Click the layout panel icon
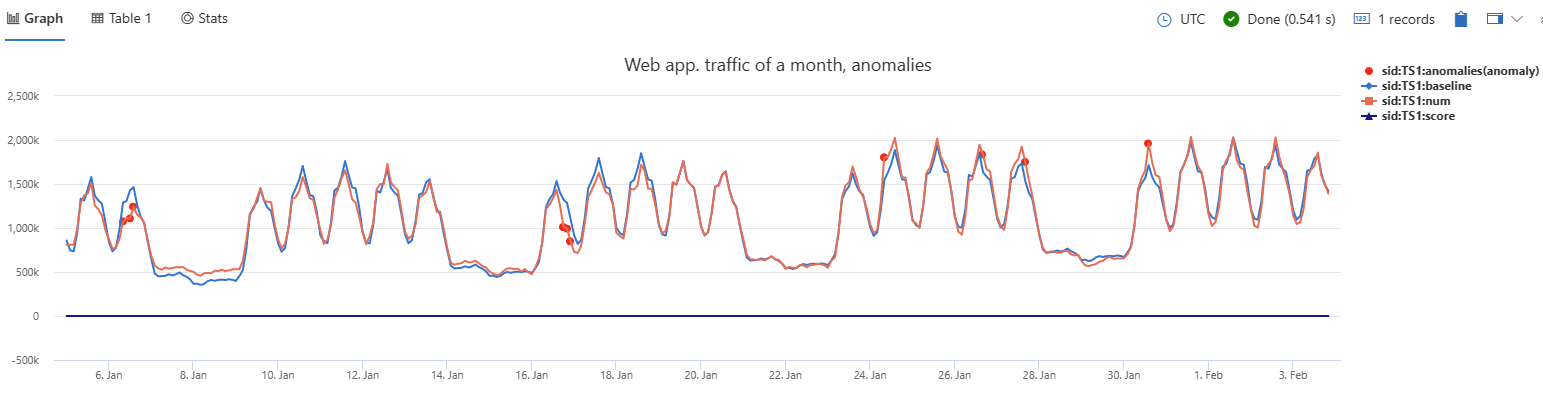 [1495, 19]
